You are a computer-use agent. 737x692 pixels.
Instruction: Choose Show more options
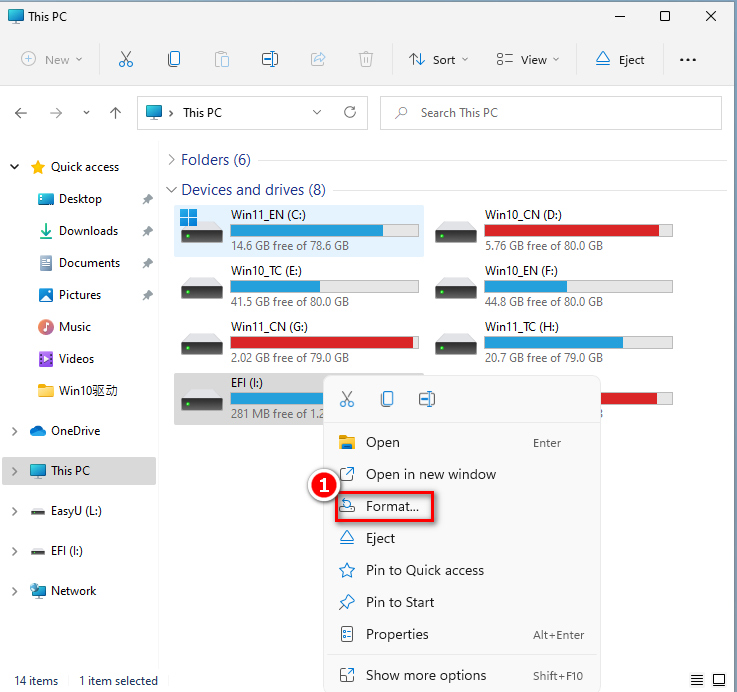tap(462, 676)
